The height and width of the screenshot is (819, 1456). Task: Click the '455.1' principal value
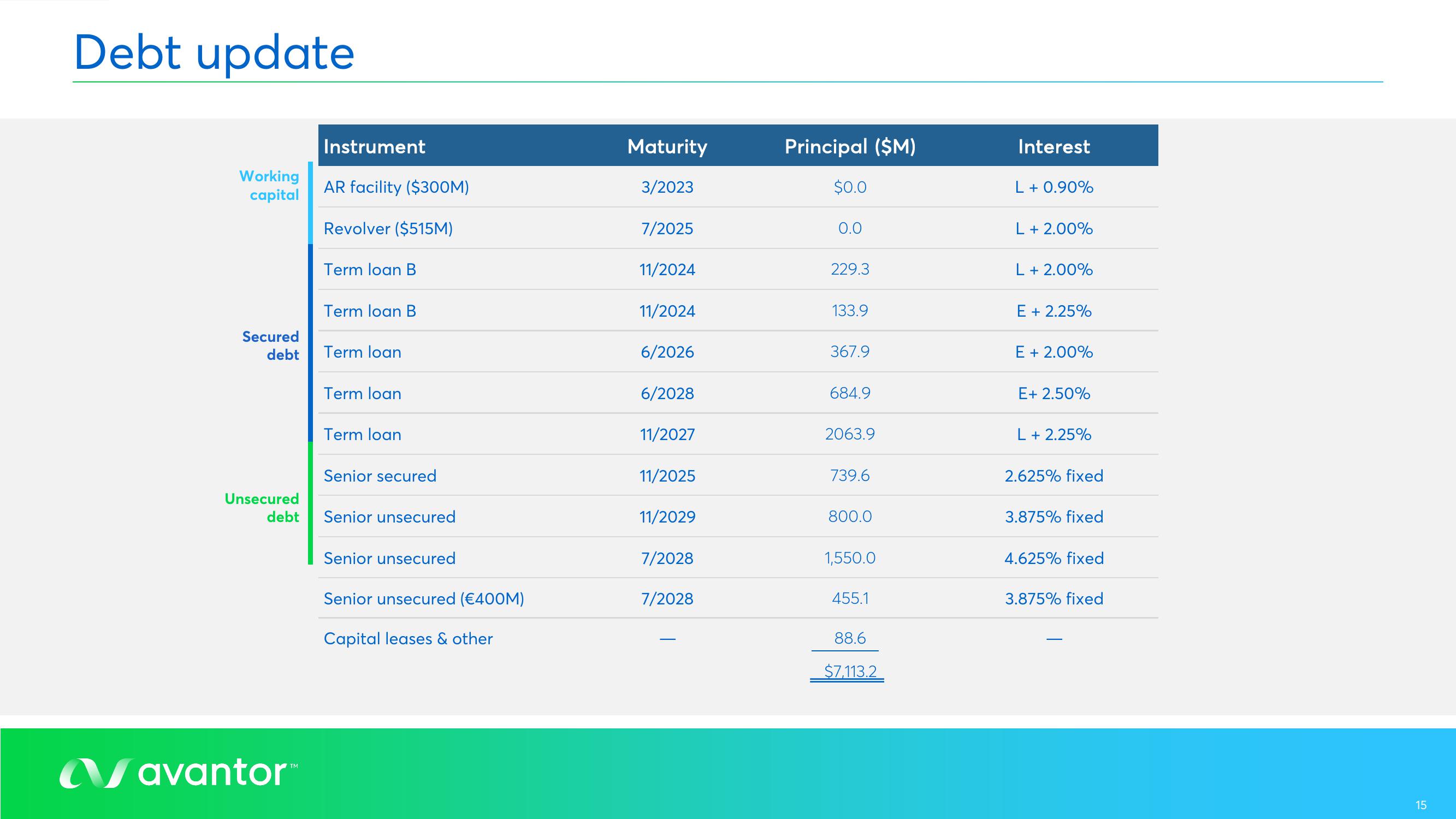coord(850,598)
